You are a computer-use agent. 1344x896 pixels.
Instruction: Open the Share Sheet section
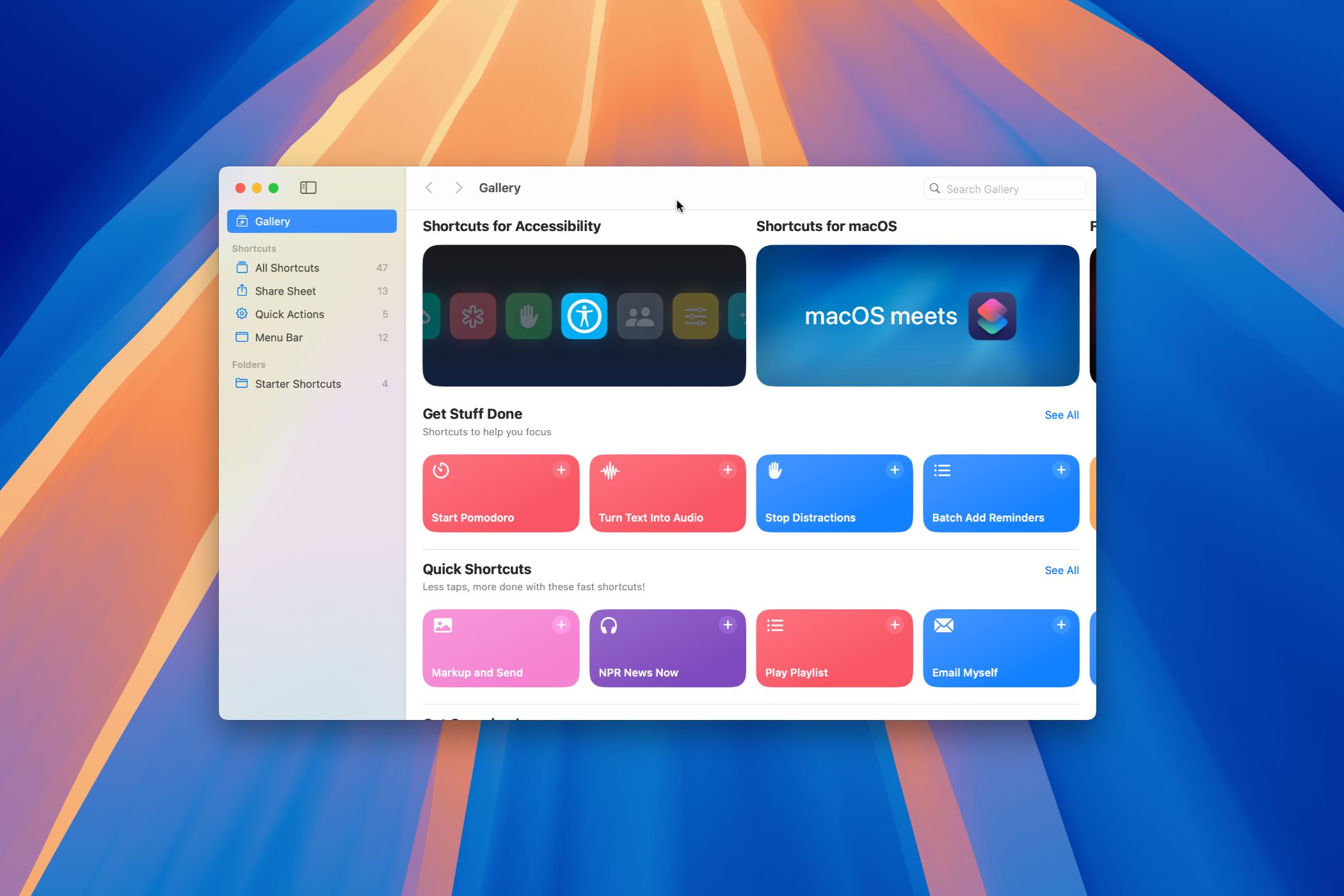285,291
